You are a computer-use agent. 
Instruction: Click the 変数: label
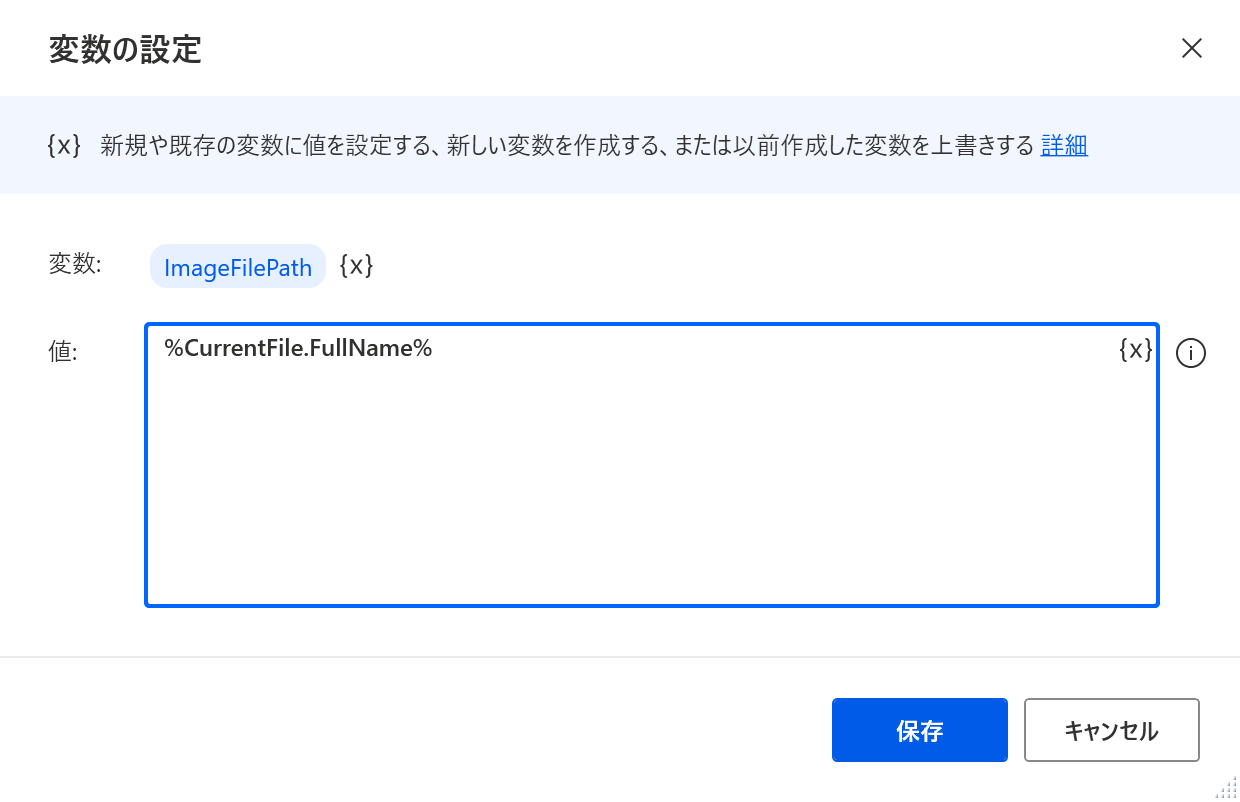pos(75,264)
